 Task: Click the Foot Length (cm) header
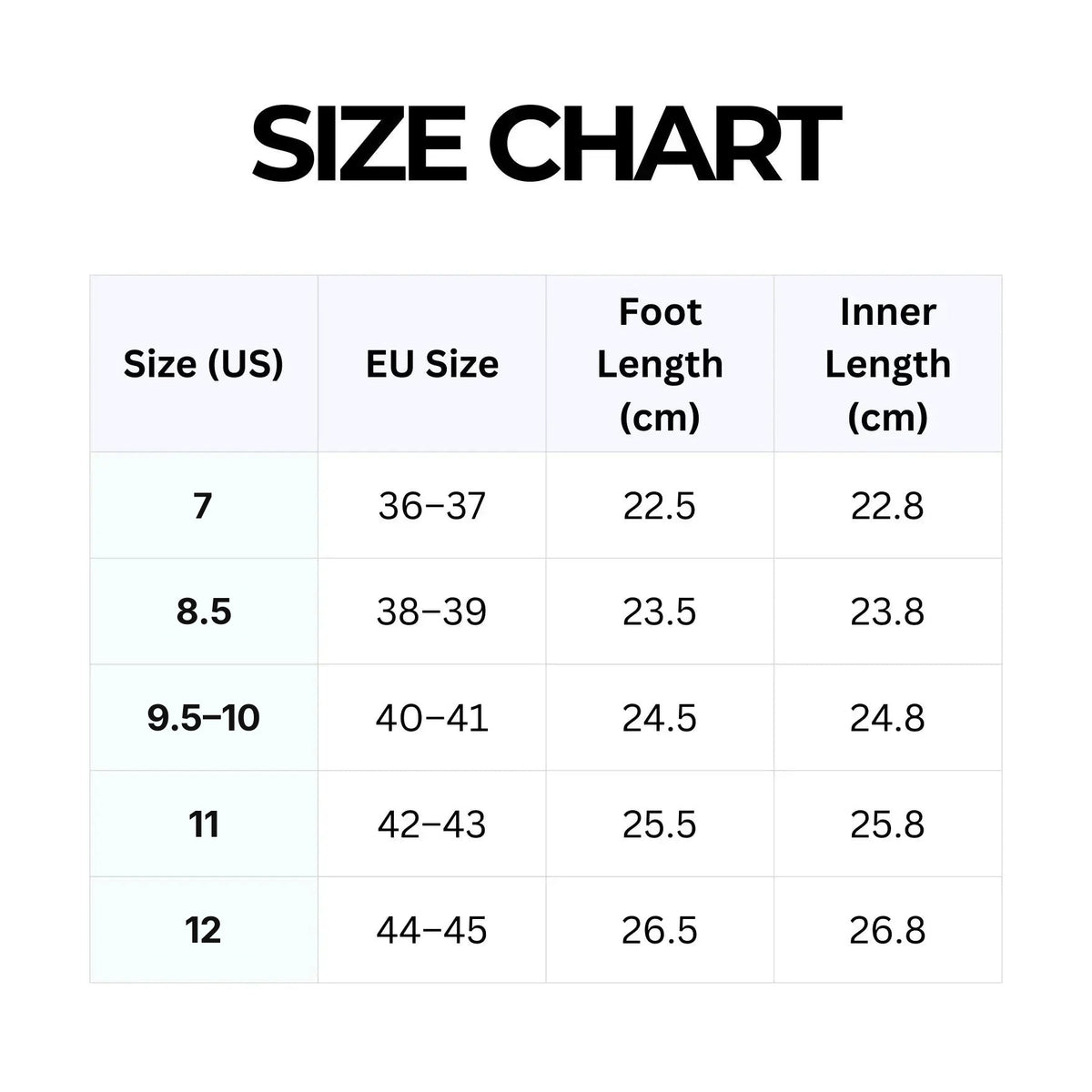tap(660, 364)
